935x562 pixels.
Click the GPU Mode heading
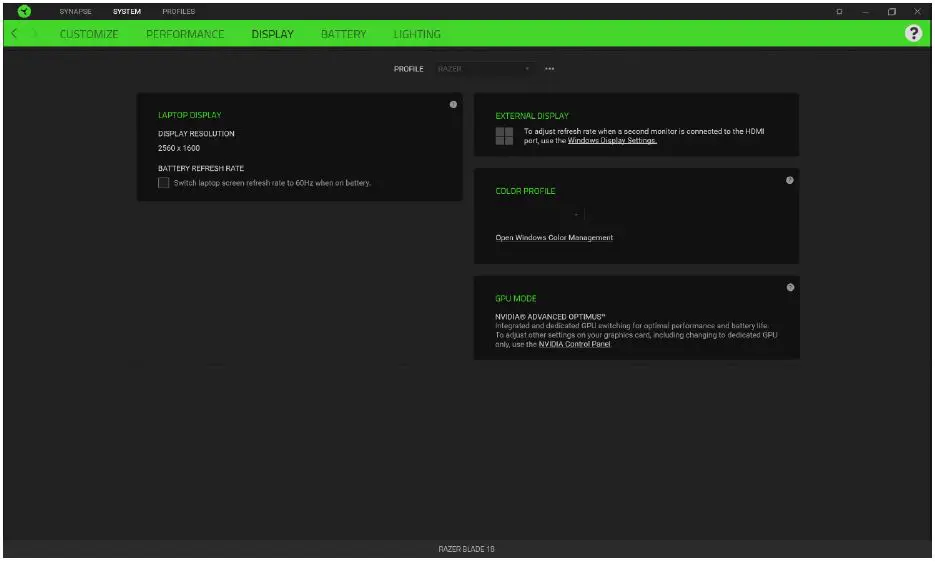coord(516,298)
